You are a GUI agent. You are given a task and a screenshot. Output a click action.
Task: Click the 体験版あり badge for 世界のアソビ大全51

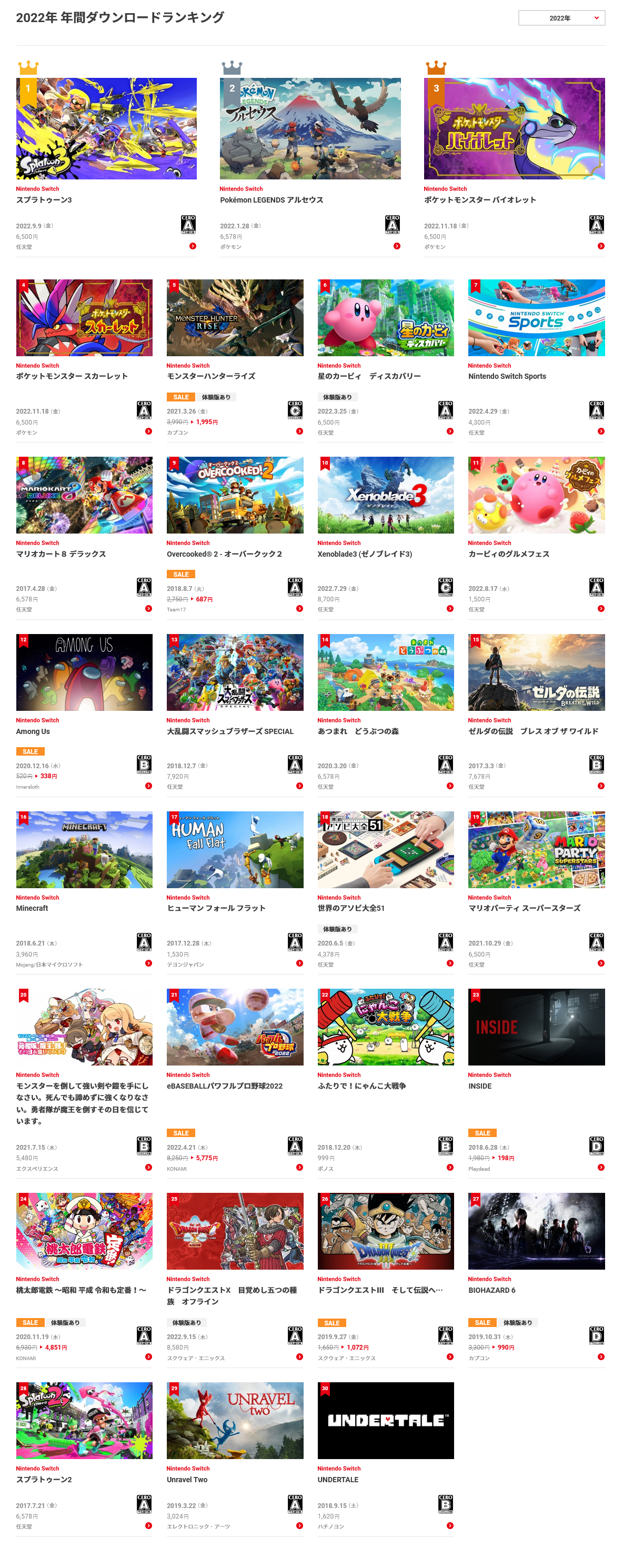coord(338,929)
